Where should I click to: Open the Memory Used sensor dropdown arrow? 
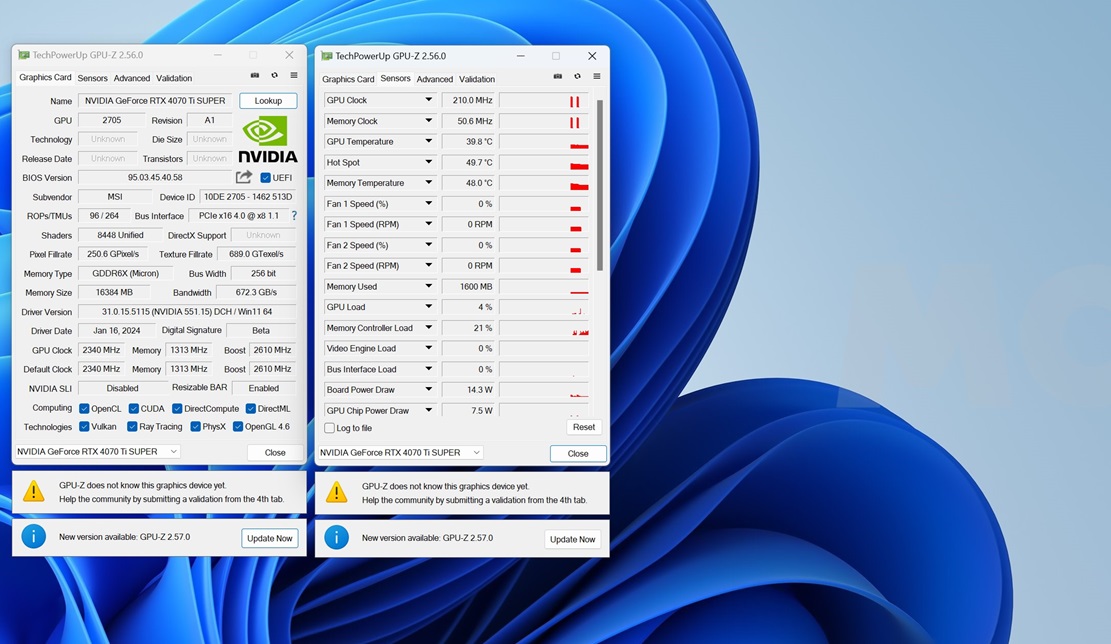coord(428,287)
